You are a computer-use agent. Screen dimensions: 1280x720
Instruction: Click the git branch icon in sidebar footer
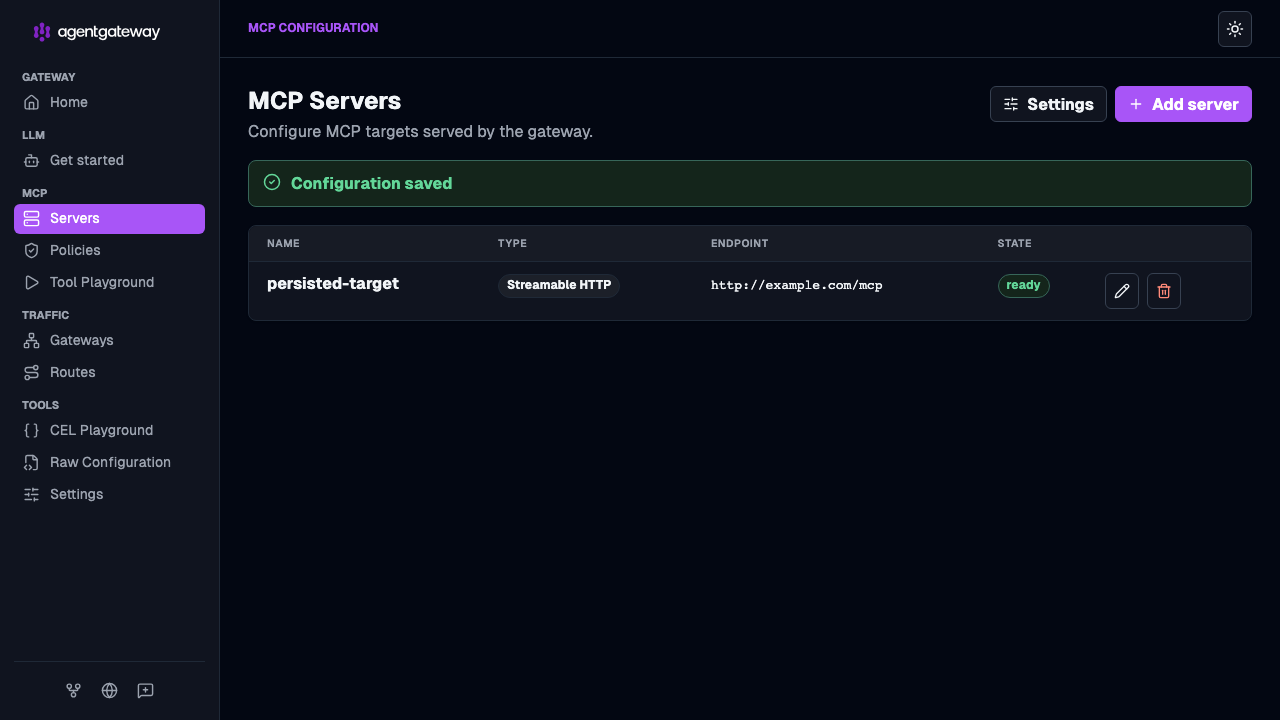point(73,691)
